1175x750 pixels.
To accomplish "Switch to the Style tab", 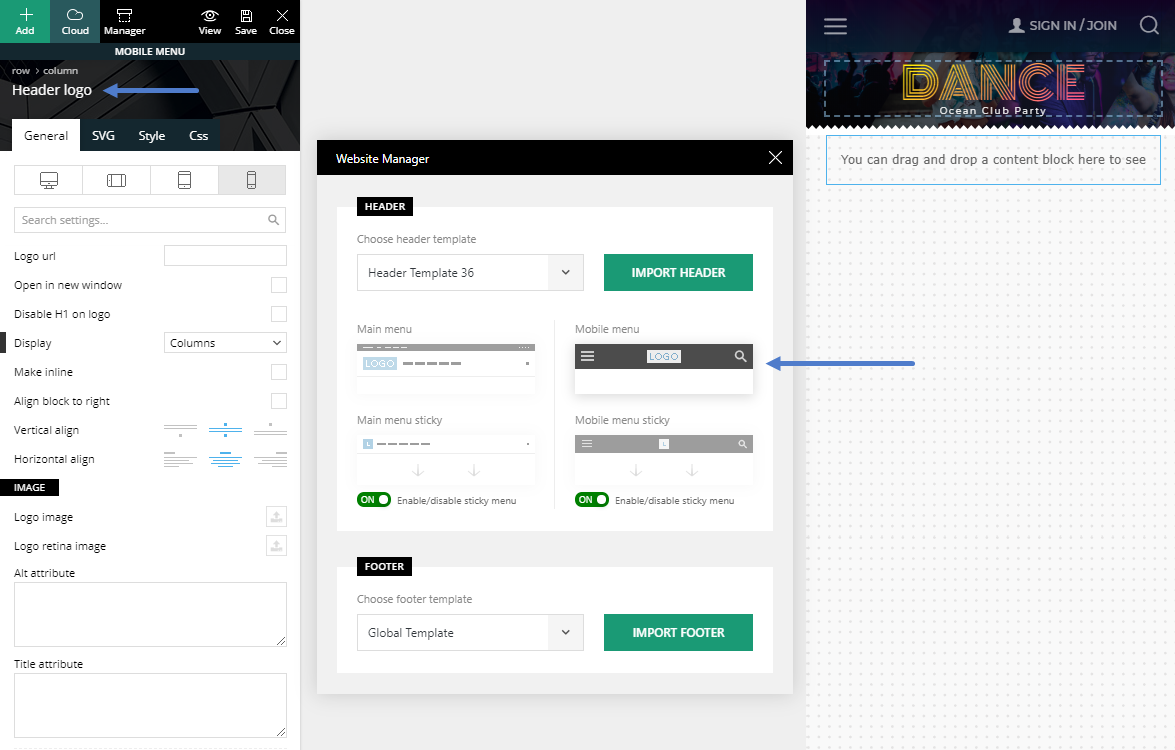I will 151,136.
